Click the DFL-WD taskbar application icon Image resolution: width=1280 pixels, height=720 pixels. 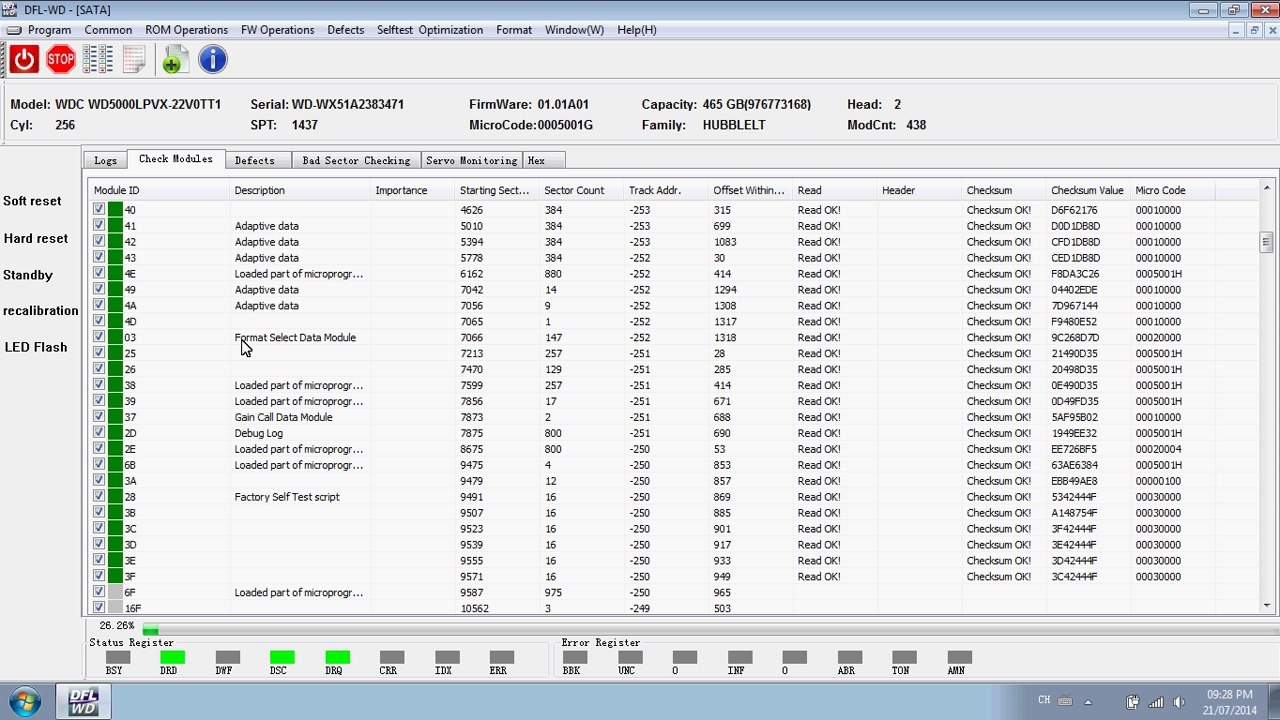(x=83, y=701)
